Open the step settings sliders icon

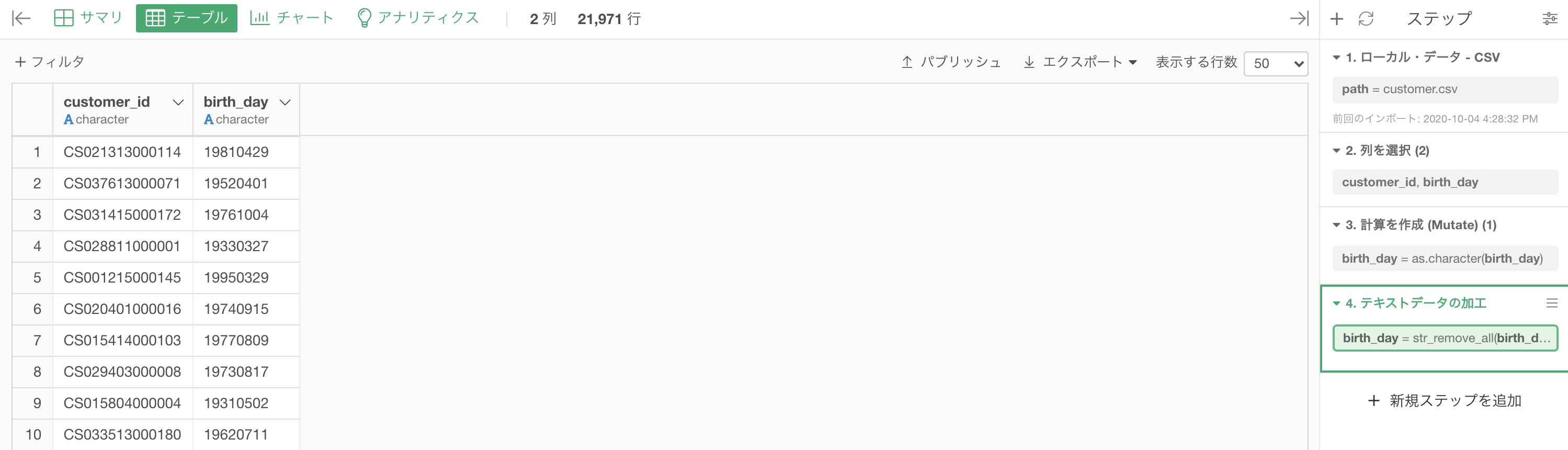(1550, 19)
